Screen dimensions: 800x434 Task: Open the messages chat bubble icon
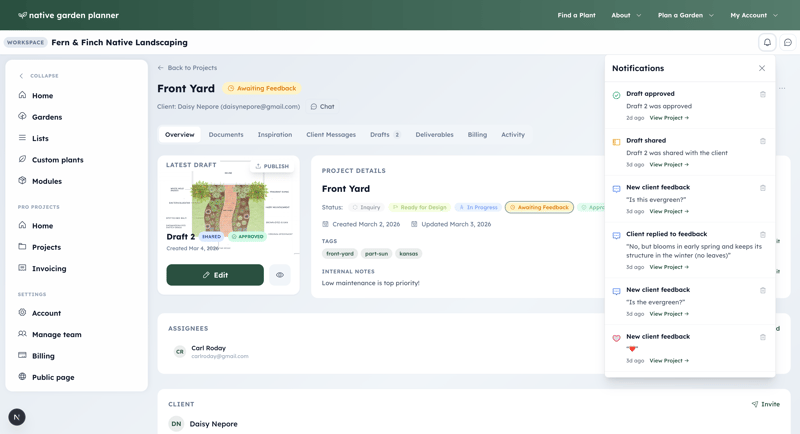click(788, 43)
